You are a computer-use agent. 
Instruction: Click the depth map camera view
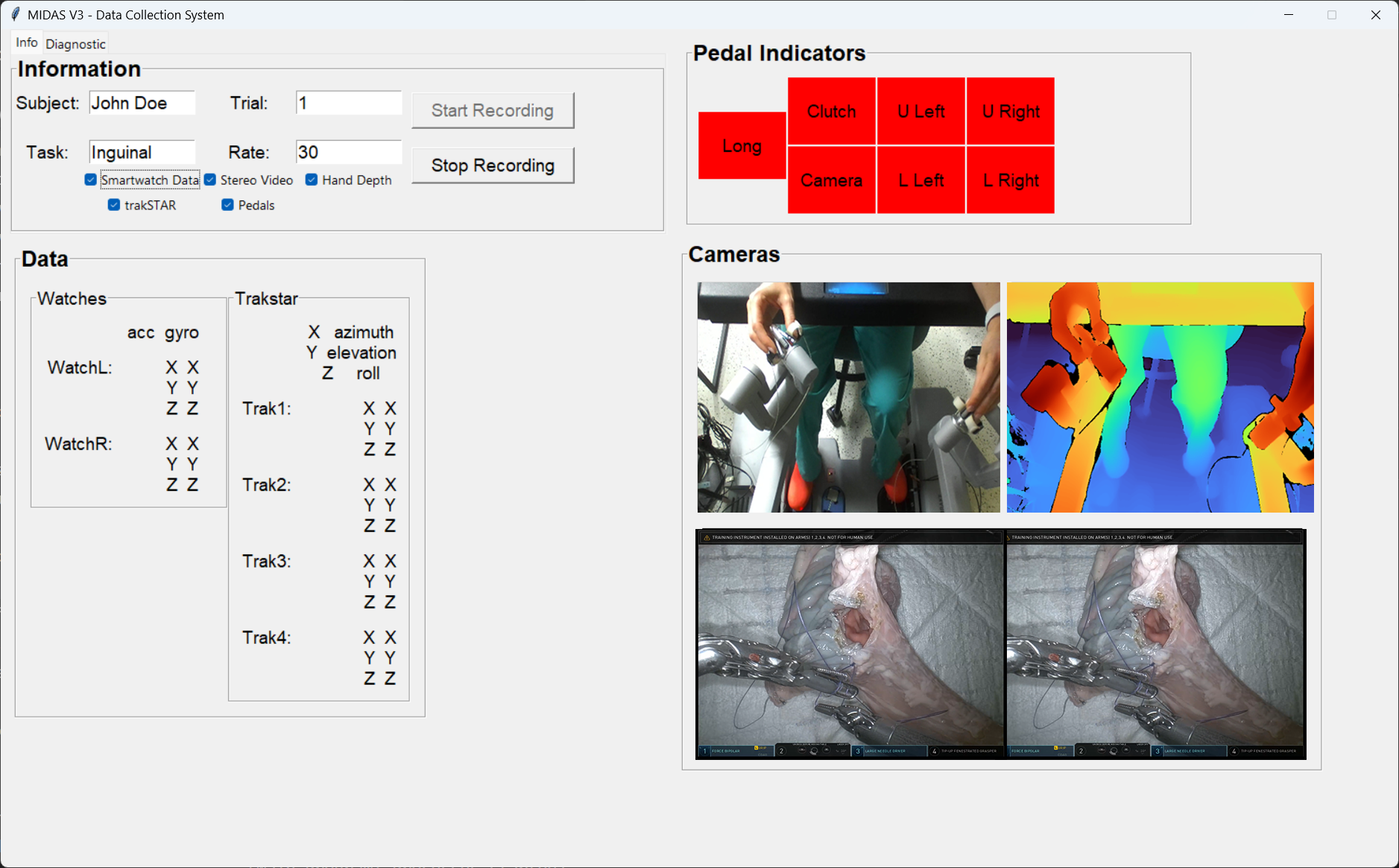[1160, 397]
